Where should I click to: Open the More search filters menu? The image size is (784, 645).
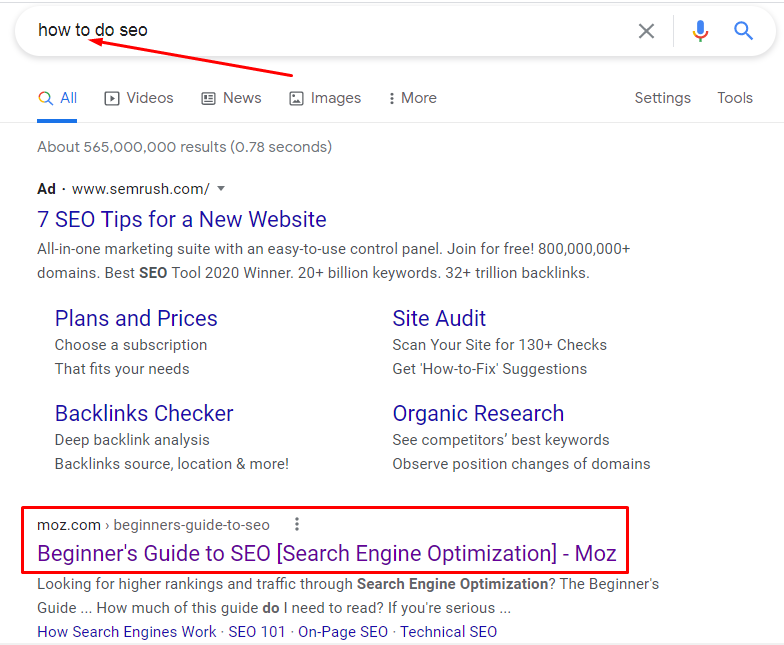[413, 98]
